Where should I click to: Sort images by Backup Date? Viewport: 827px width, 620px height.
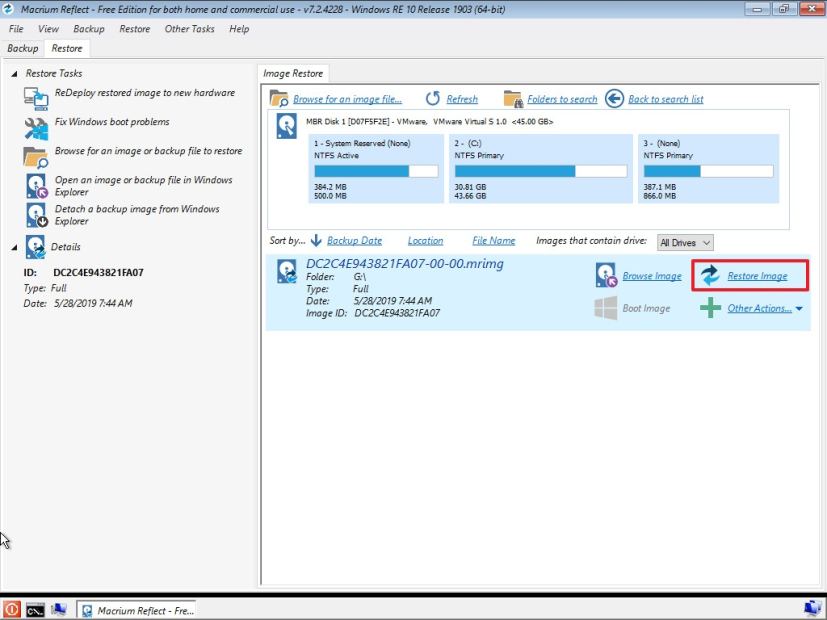click(355, 240)
